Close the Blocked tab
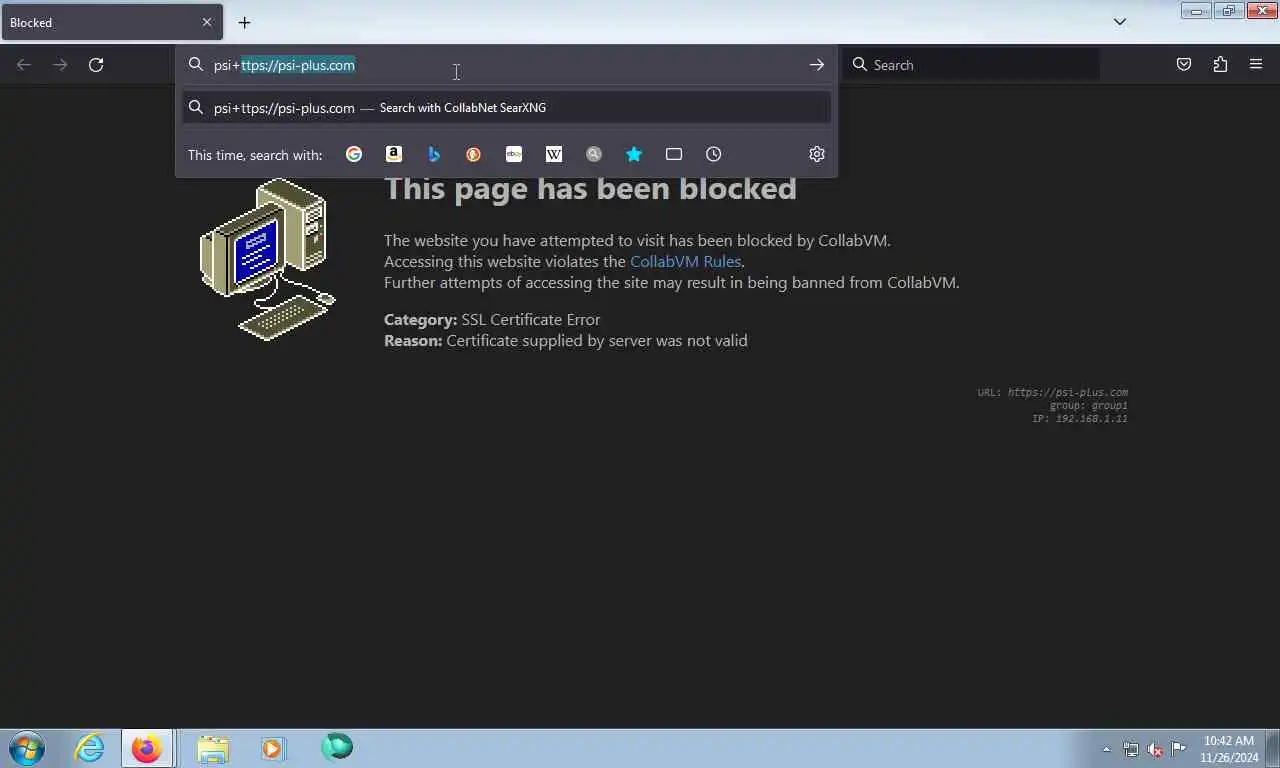1280x768 pixels. [x=207, y=22]
